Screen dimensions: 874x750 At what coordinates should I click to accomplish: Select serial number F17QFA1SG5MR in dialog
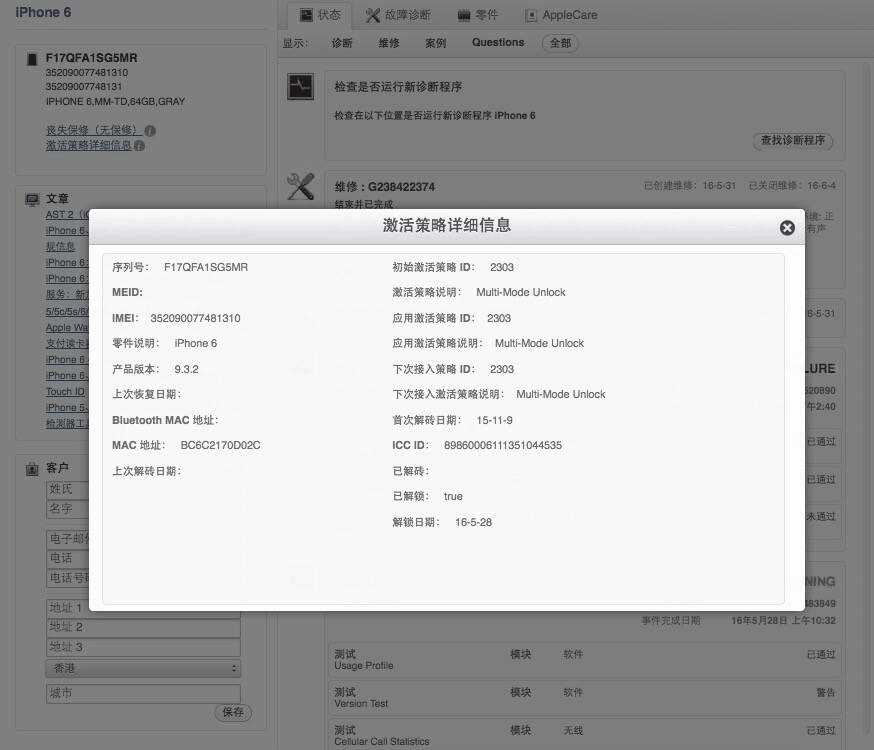(x=206, y=267)
